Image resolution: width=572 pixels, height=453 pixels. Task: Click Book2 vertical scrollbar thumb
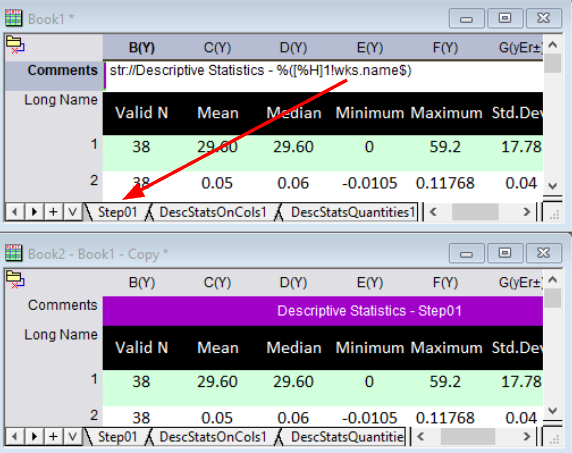552,299
